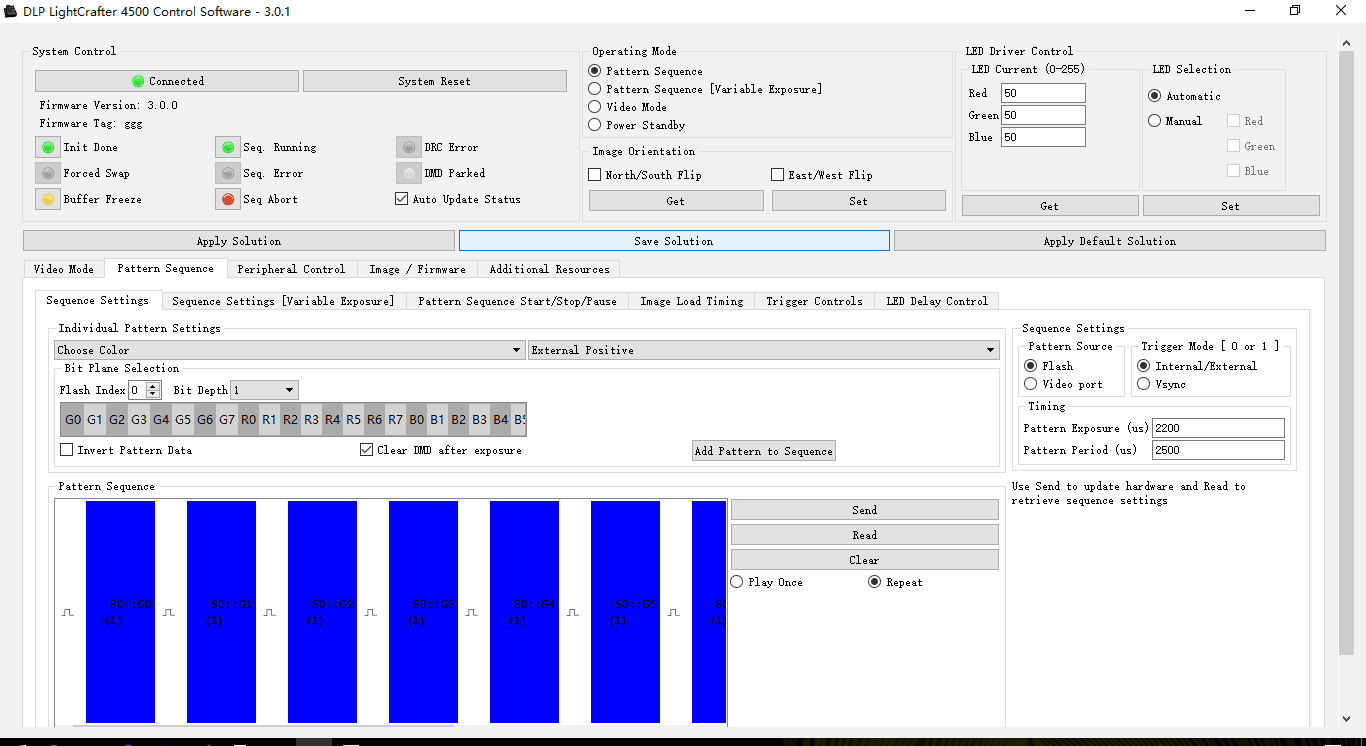The height and width of the screenshot is (746, 1366).
Task: Click the Forced Swap status indicator
Action: (x=48, y=173)
